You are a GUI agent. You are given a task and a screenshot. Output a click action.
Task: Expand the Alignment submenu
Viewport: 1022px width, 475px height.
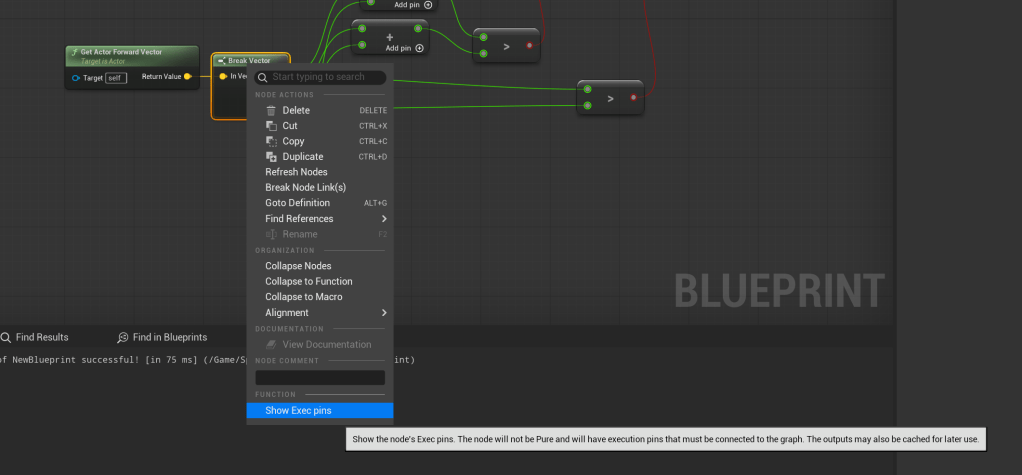383,313
